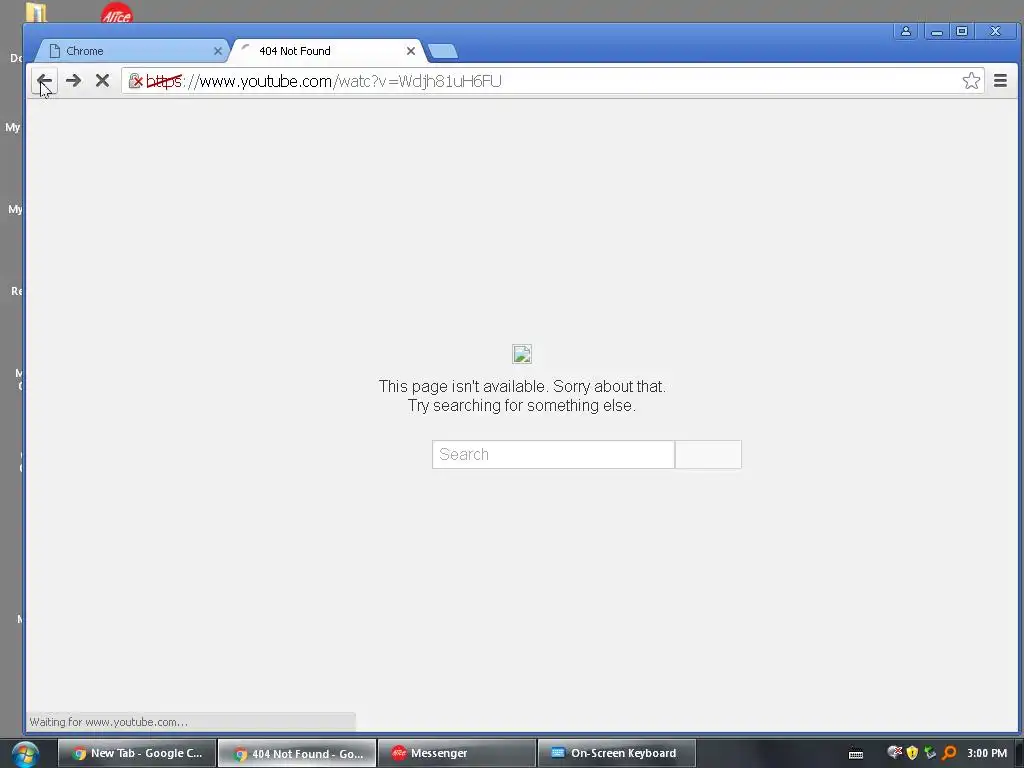This screenshot has width=1024, height=768.
Task: Click the orange magnifier tray icon
Action: pos(949,753)
